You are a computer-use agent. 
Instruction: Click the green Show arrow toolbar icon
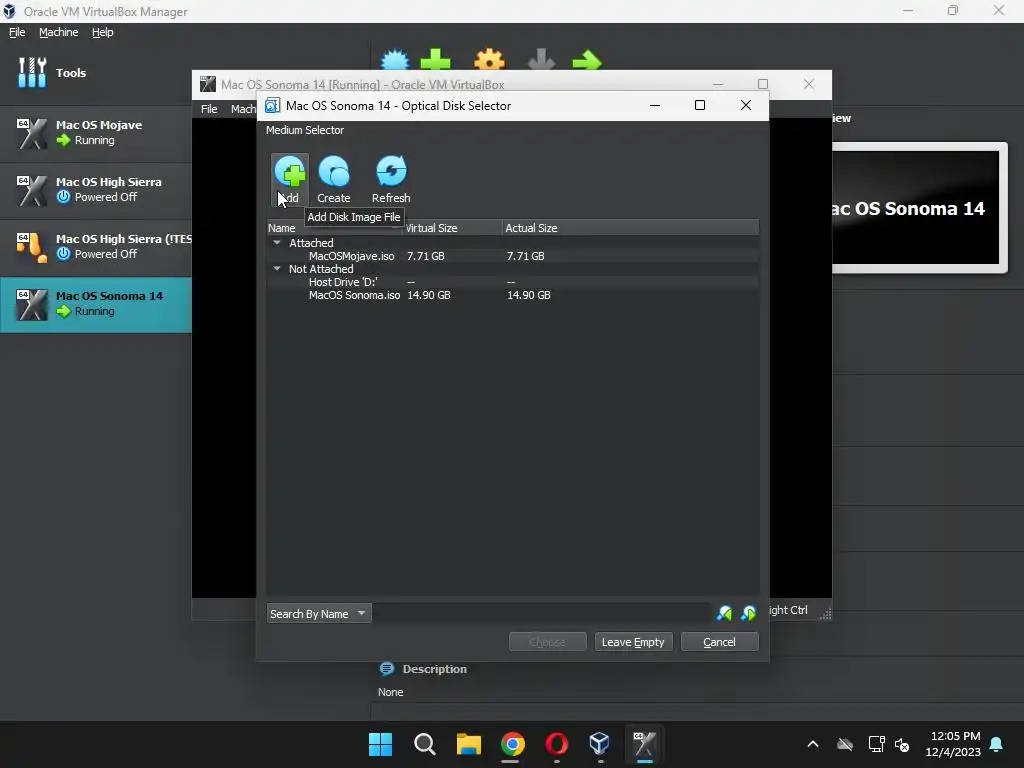tap(587, 60)
